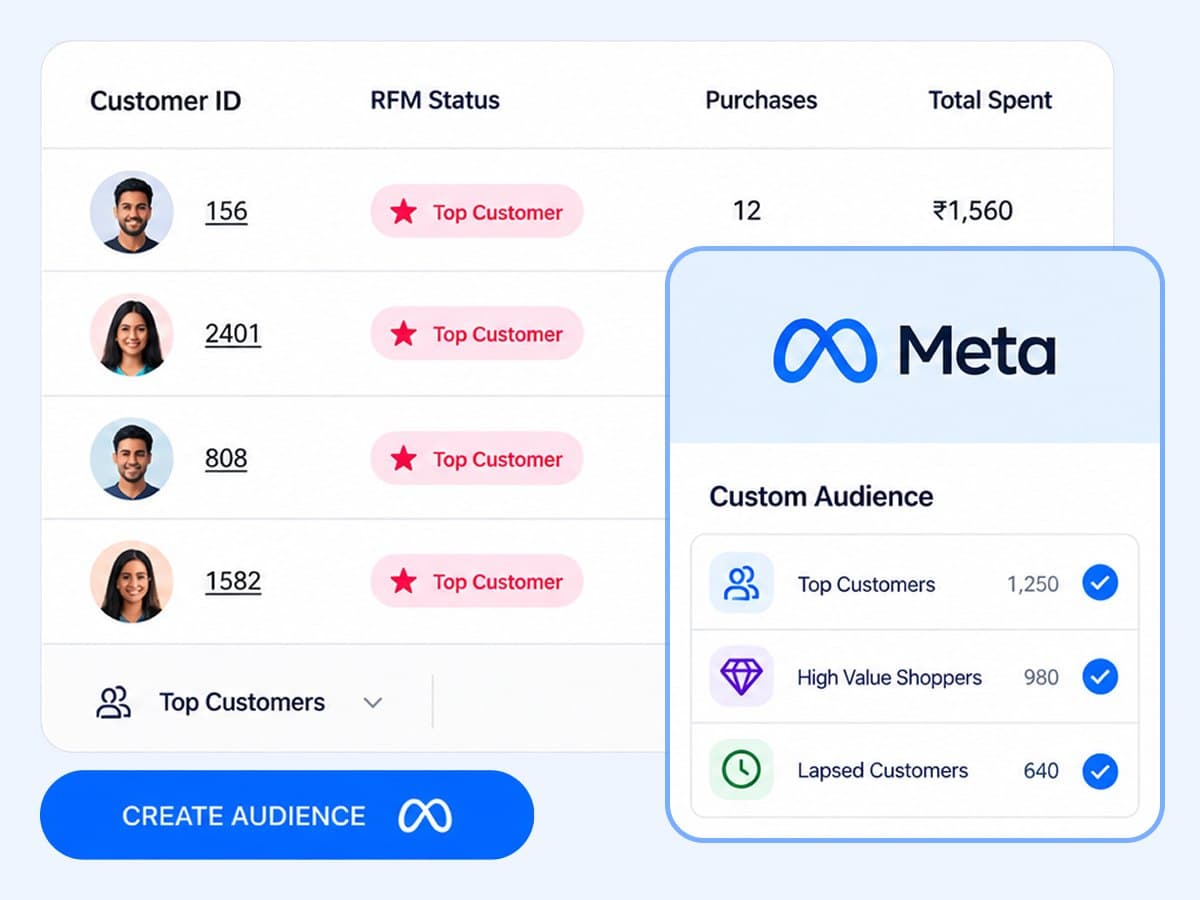
Task: Toggle the High Value Shoppers audience checkmark
Action: coord(1100,677)
